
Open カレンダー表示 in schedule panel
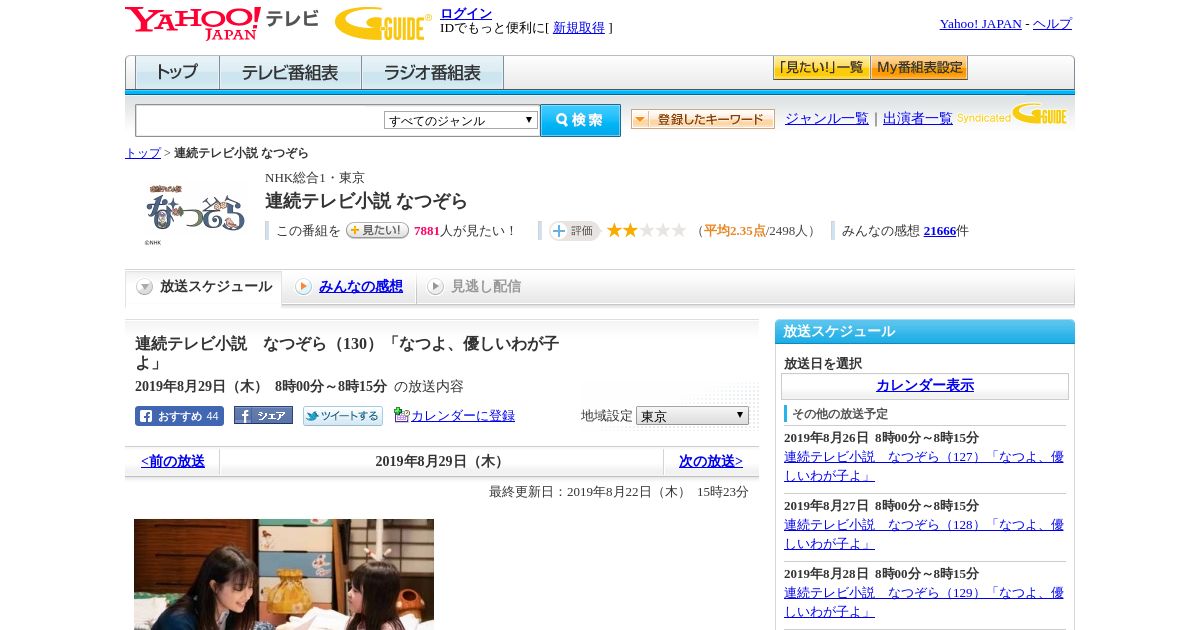click(925, 386)
